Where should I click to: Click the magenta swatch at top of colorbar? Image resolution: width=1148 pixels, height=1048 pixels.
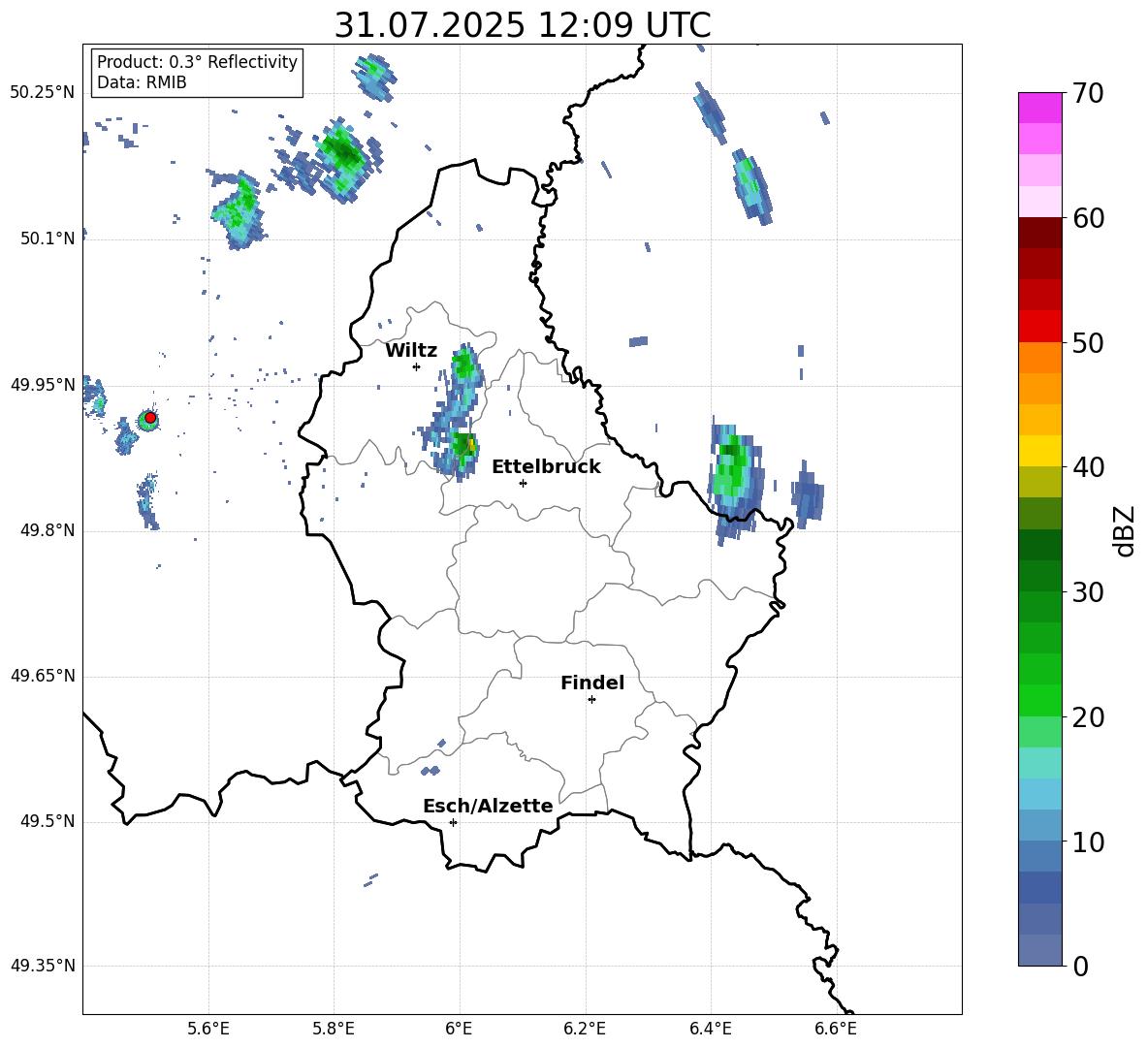pos(1039,108)
